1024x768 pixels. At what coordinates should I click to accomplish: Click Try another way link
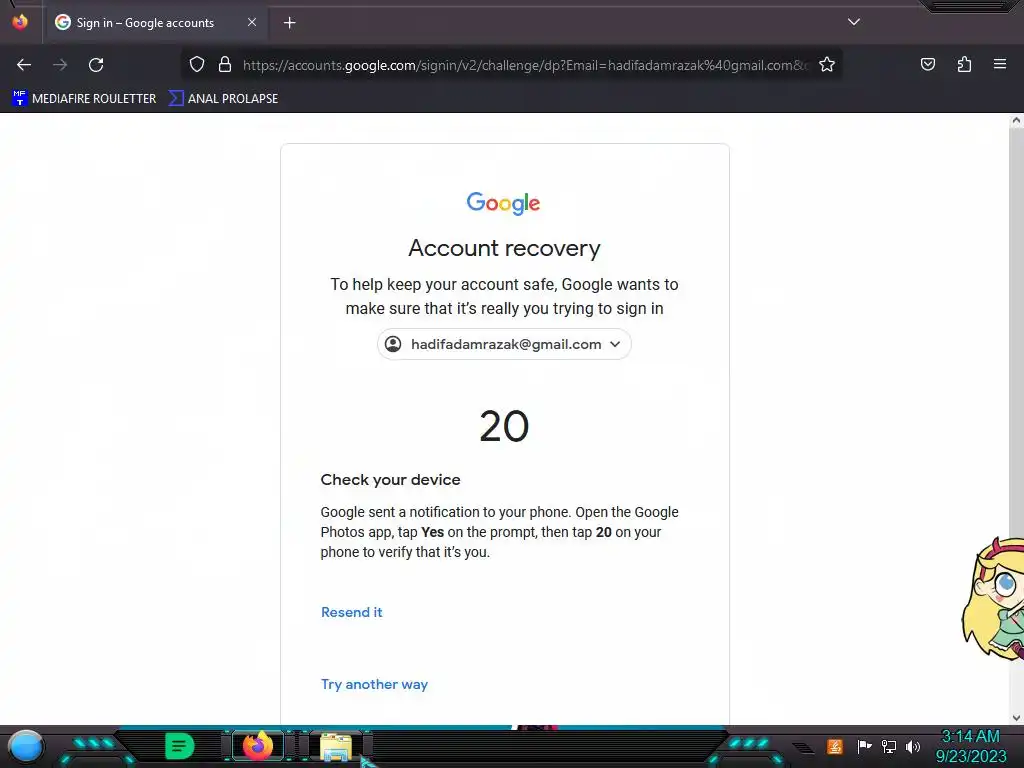click(x=374, y=684)
